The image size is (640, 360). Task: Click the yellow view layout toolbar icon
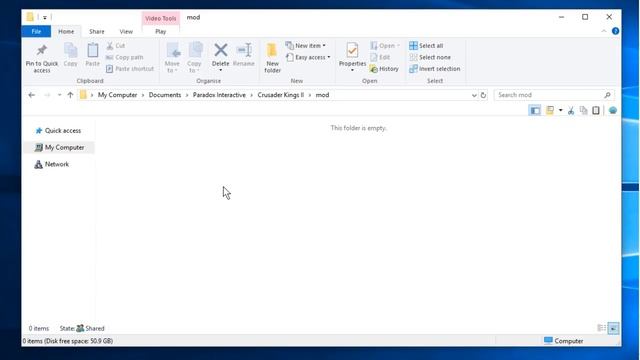click(x=550, y=110)
